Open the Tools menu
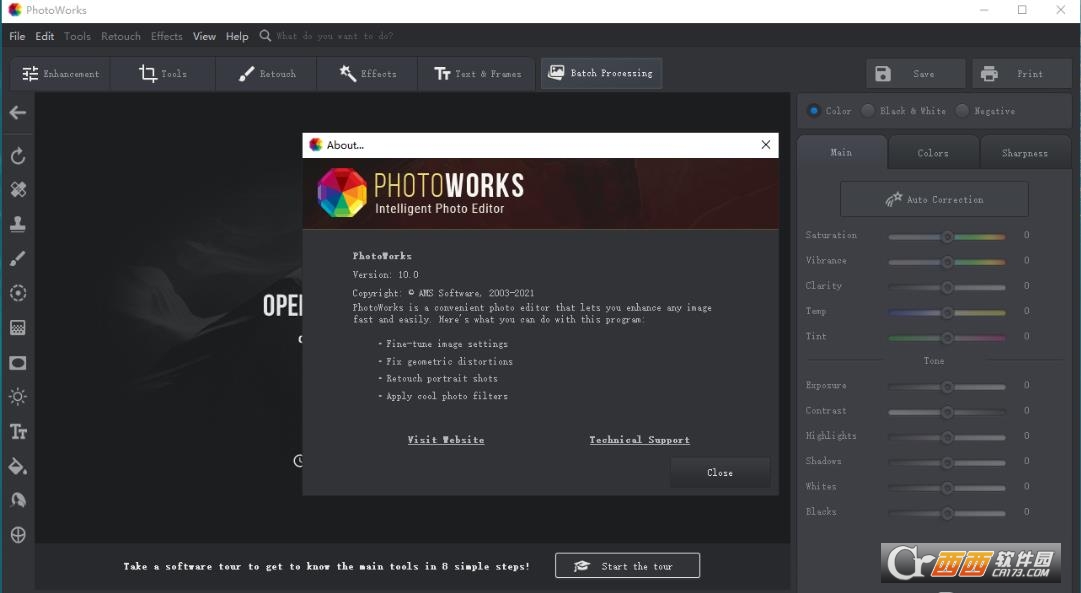Screen dimensions: 1081x593 (77, 36)
